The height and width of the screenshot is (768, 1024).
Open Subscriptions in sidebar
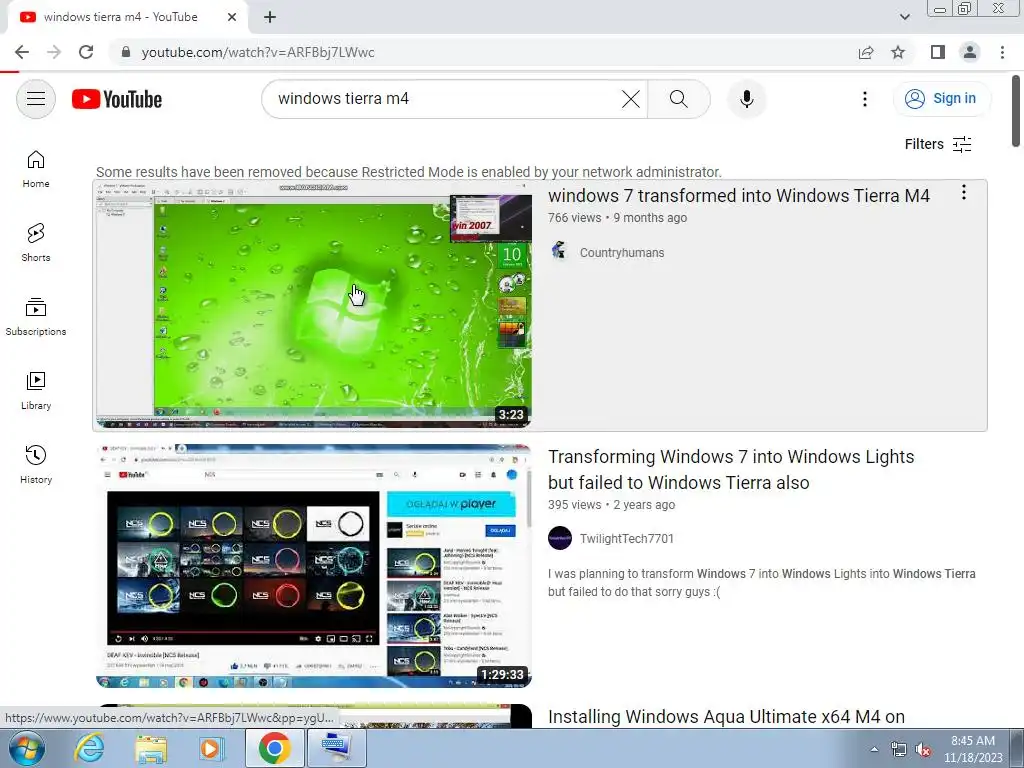[x=36, y=317]
